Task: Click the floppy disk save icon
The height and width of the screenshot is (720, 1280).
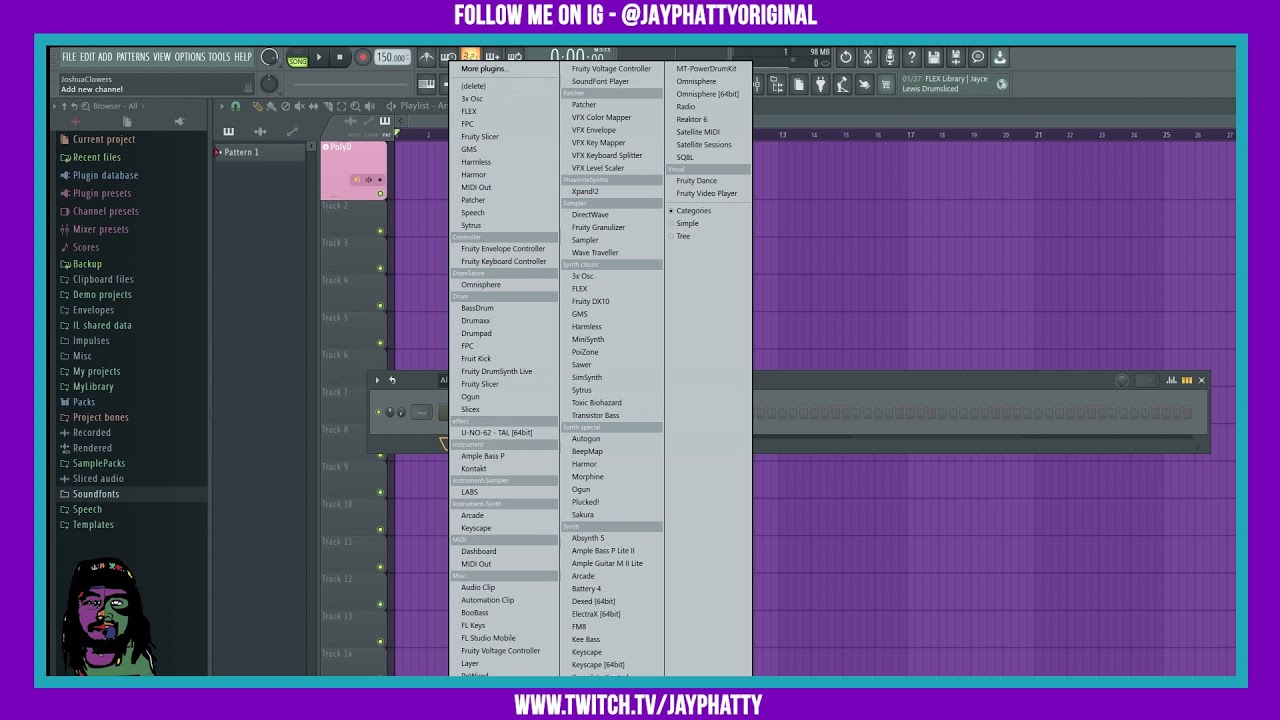Action: [x=933, y=58]
